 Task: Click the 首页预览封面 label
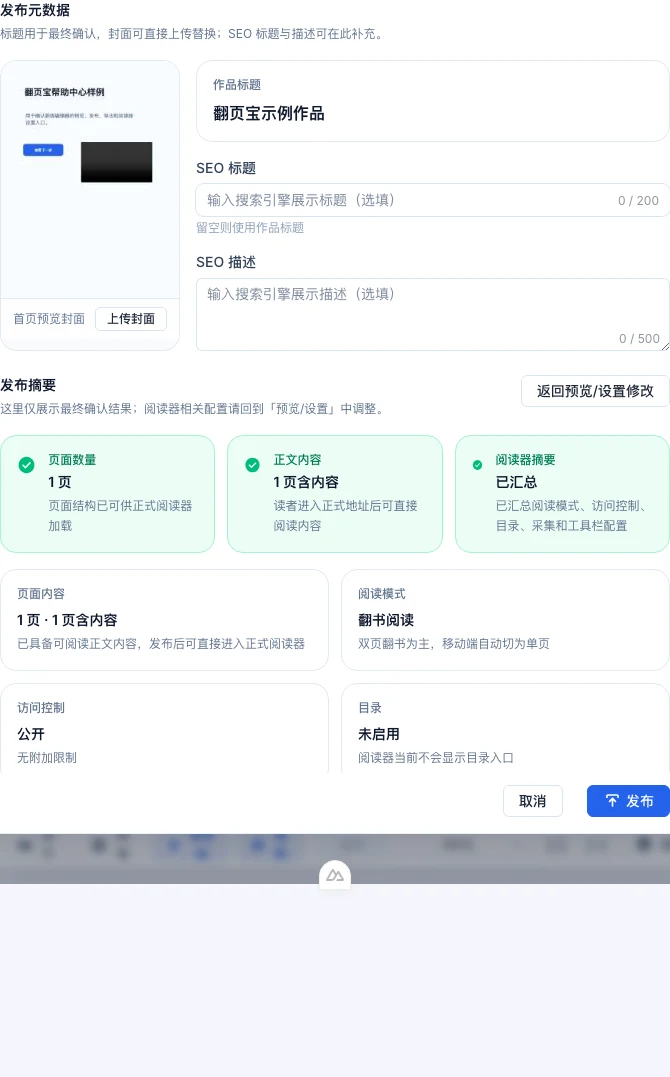49,319
